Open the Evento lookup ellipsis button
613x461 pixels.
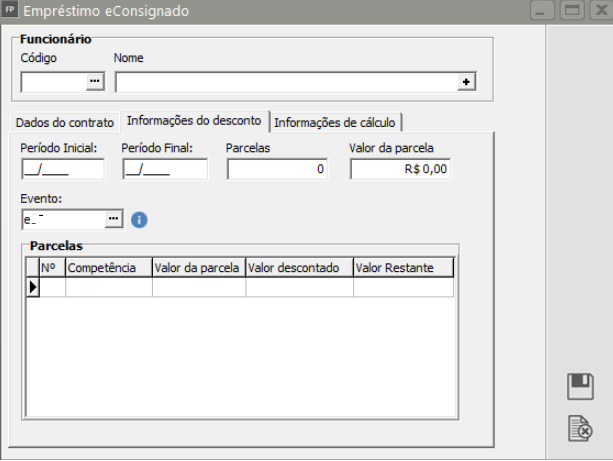(x=113, y=218)
